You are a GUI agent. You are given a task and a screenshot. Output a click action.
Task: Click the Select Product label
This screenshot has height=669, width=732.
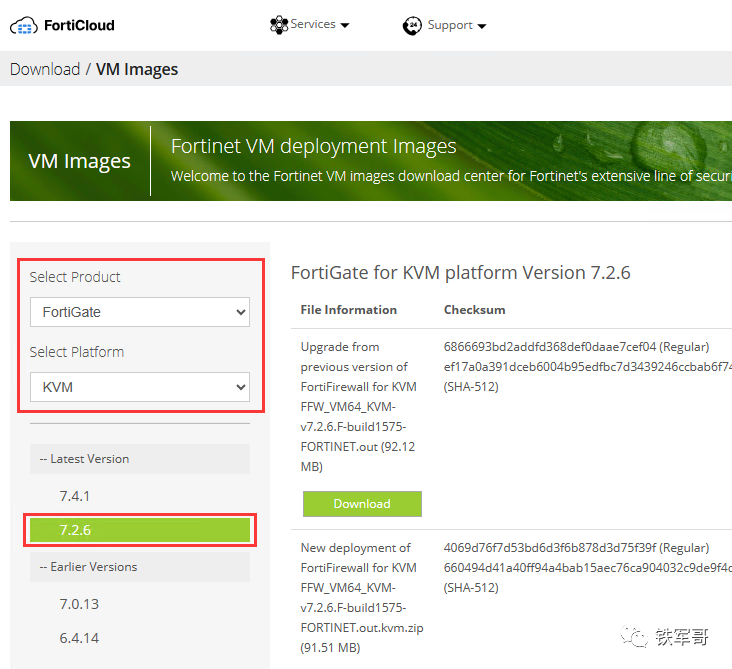[75, 277]
